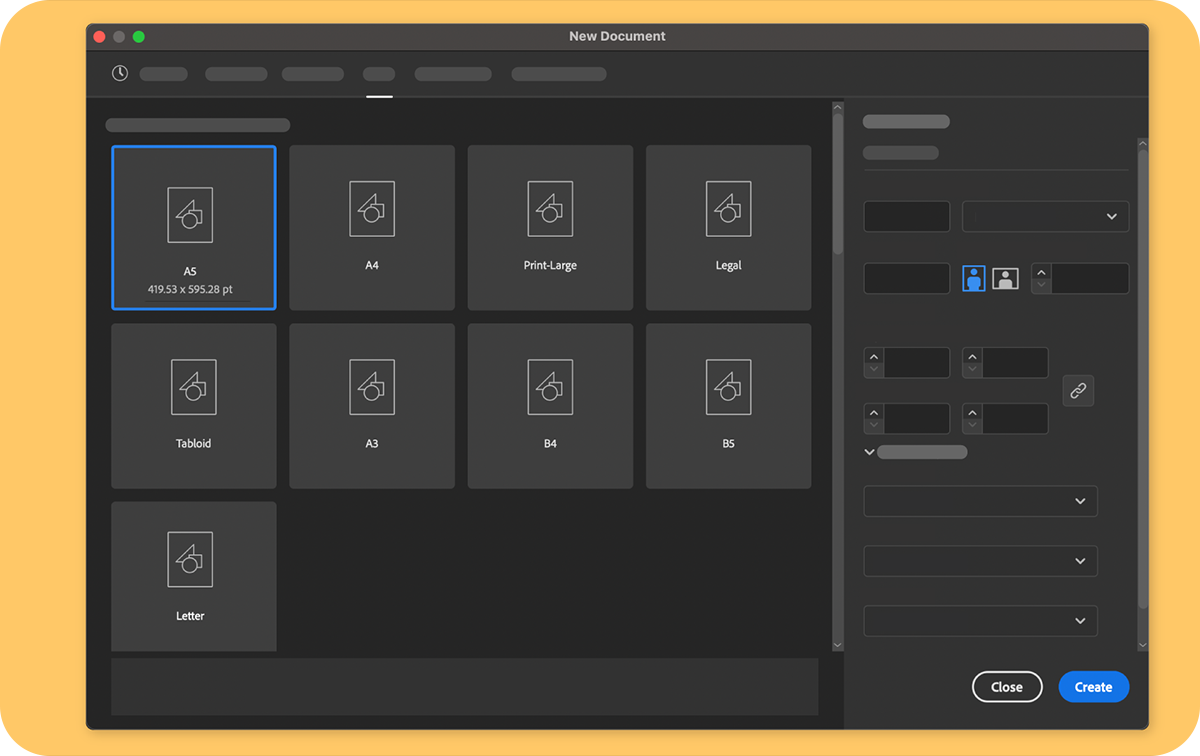Choose the Print-Large preset
The image size is (1200, 756).
[x=549, y=227]
